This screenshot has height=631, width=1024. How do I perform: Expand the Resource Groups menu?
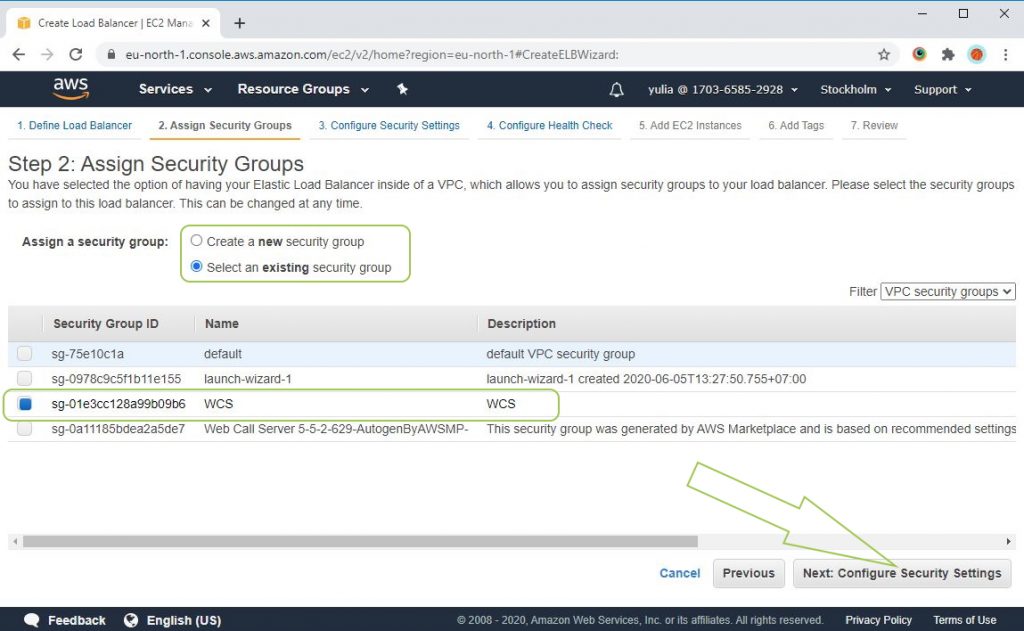click(x=303, y=89)
